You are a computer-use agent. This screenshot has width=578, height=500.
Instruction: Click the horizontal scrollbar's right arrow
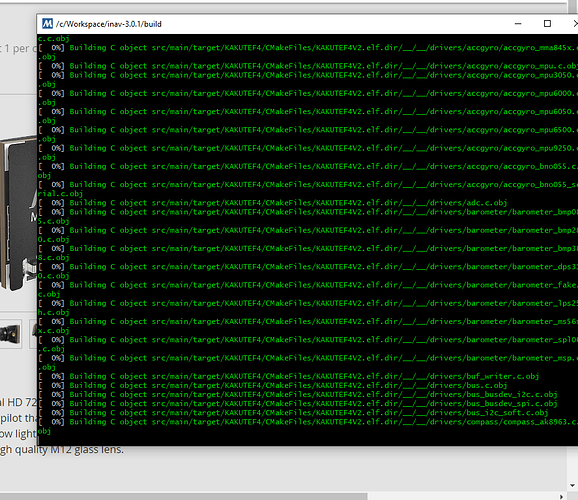click(561, 497)
